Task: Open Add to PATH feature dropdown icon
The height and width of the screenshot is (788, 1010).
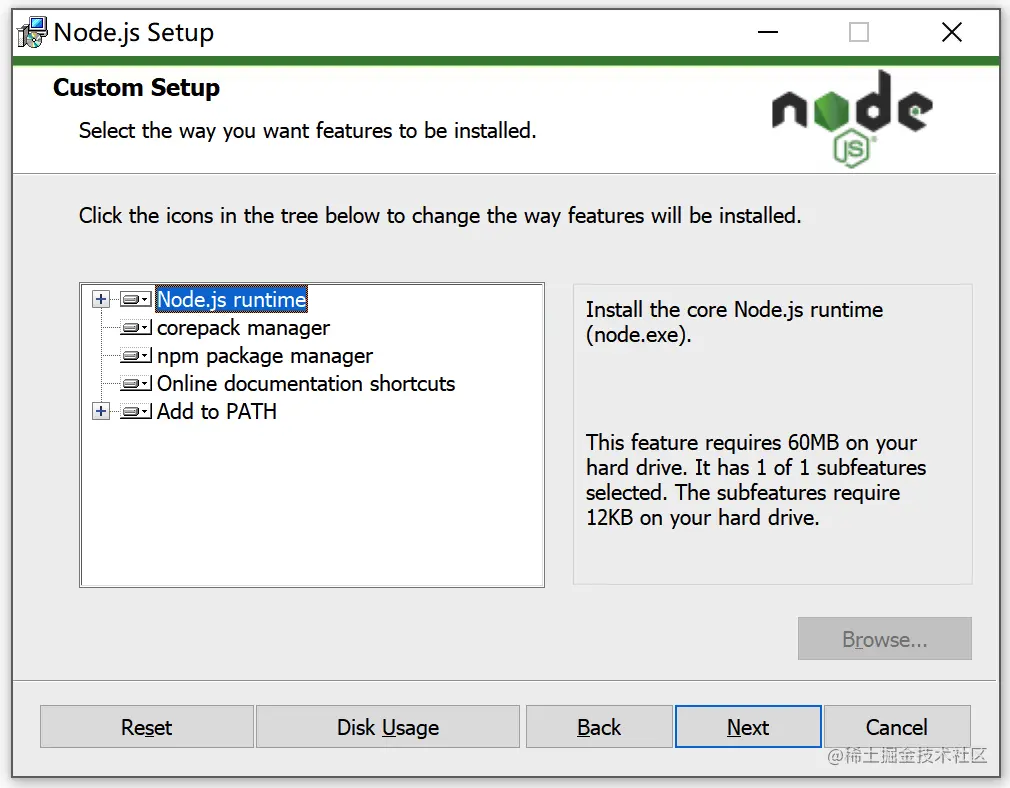Action: click(x=136, y=412)
